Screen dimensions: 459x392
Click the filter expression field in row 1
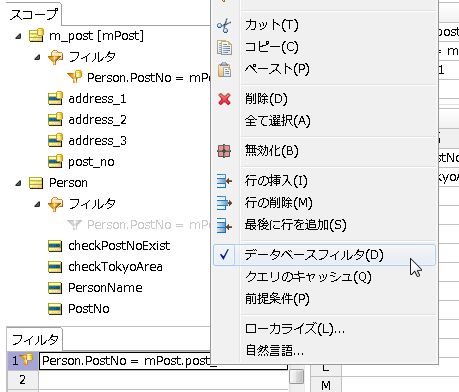(x=163, y=361)
